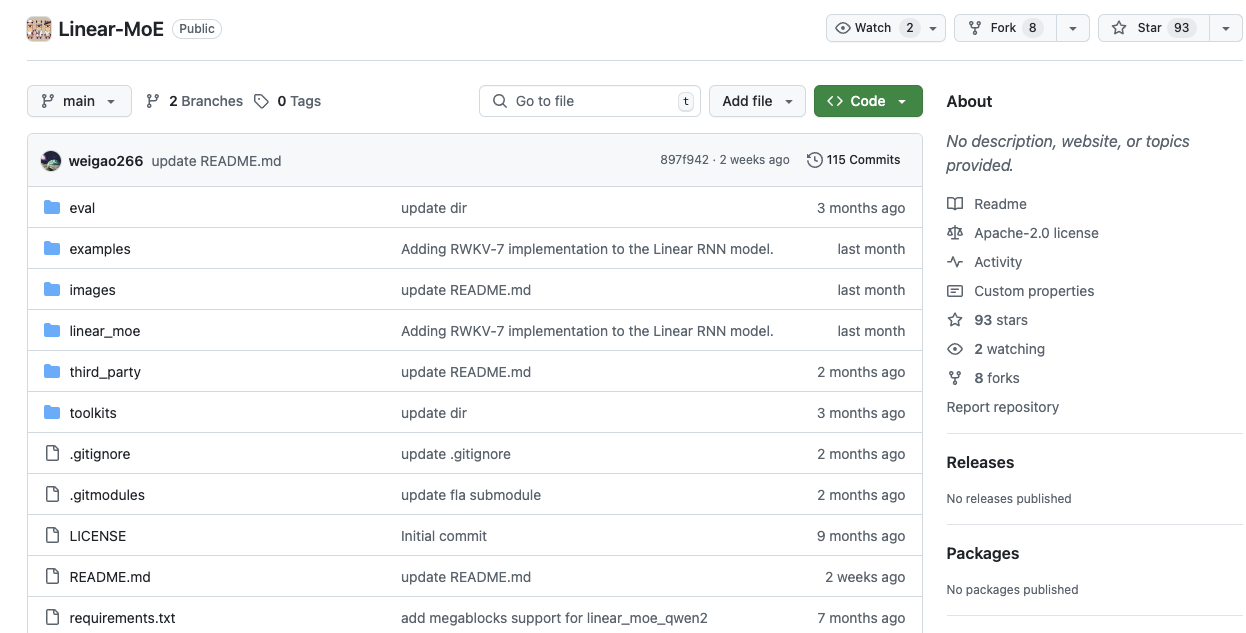Open the images folder
1246x633 pixels.
[92, 290]
